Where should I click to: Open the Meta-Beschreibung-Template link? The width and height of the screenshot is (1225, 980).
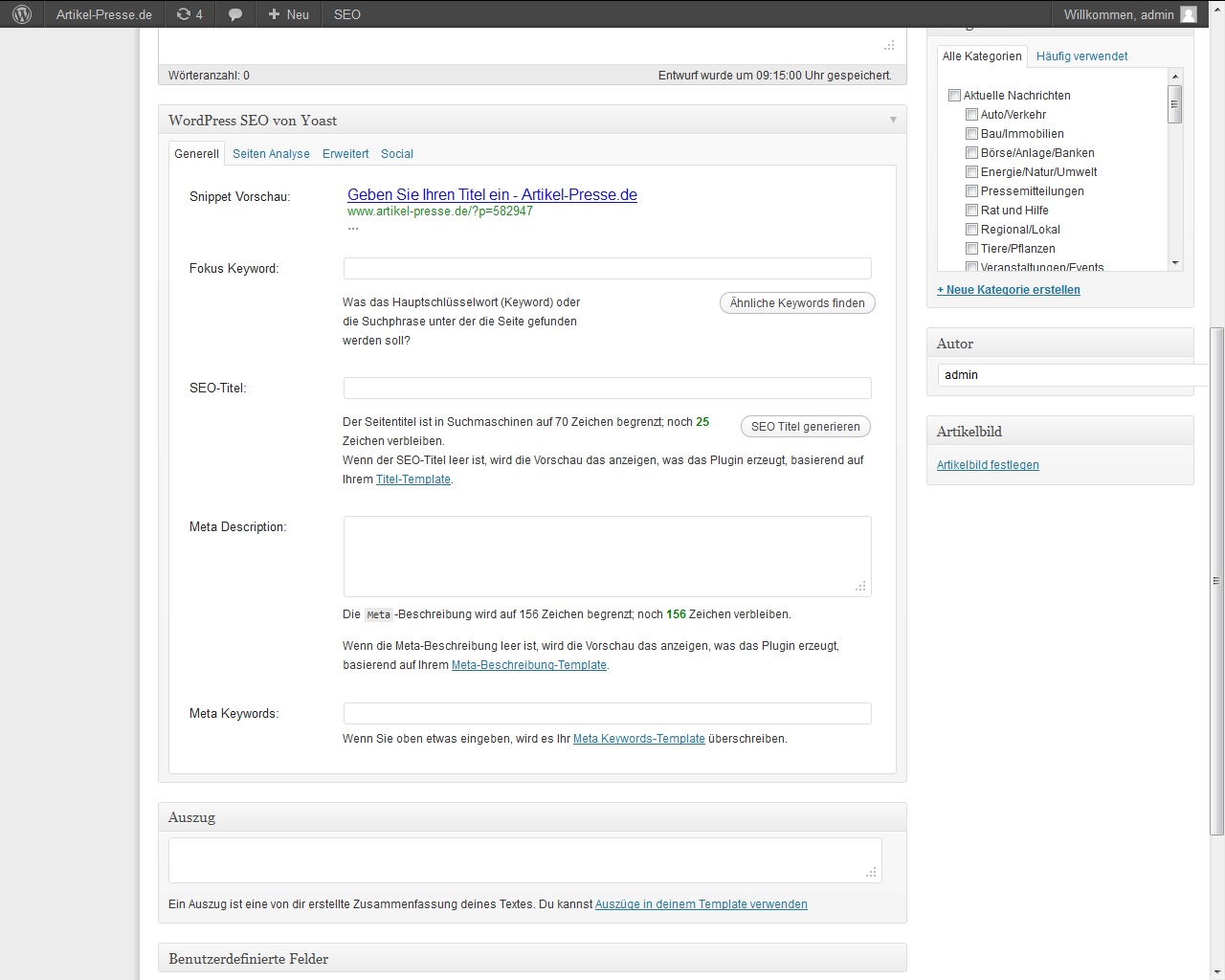pyautogui.click(x=529, y=665)
